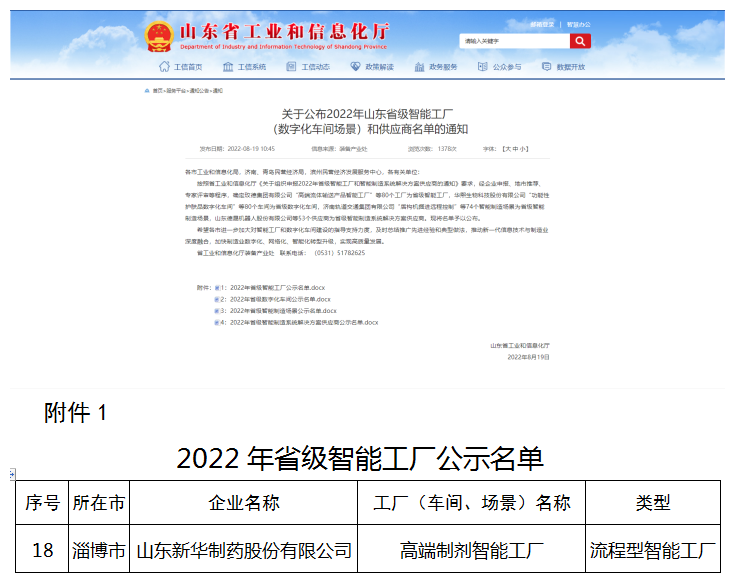Click the docx file icon of attachment 1
The image size is (735, 583).
click(x=217, y=288)
